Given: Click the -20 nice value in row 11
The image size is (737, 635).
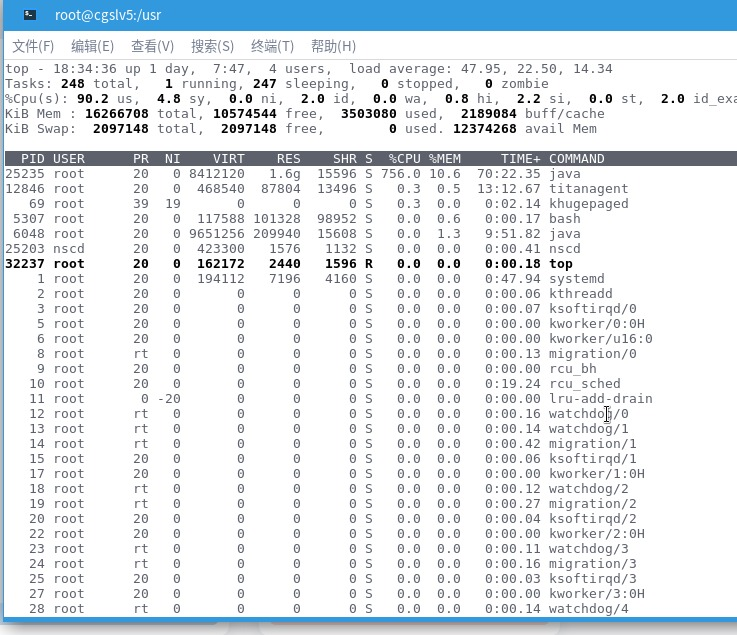Looking at the screenshot, I should (169, 399).
